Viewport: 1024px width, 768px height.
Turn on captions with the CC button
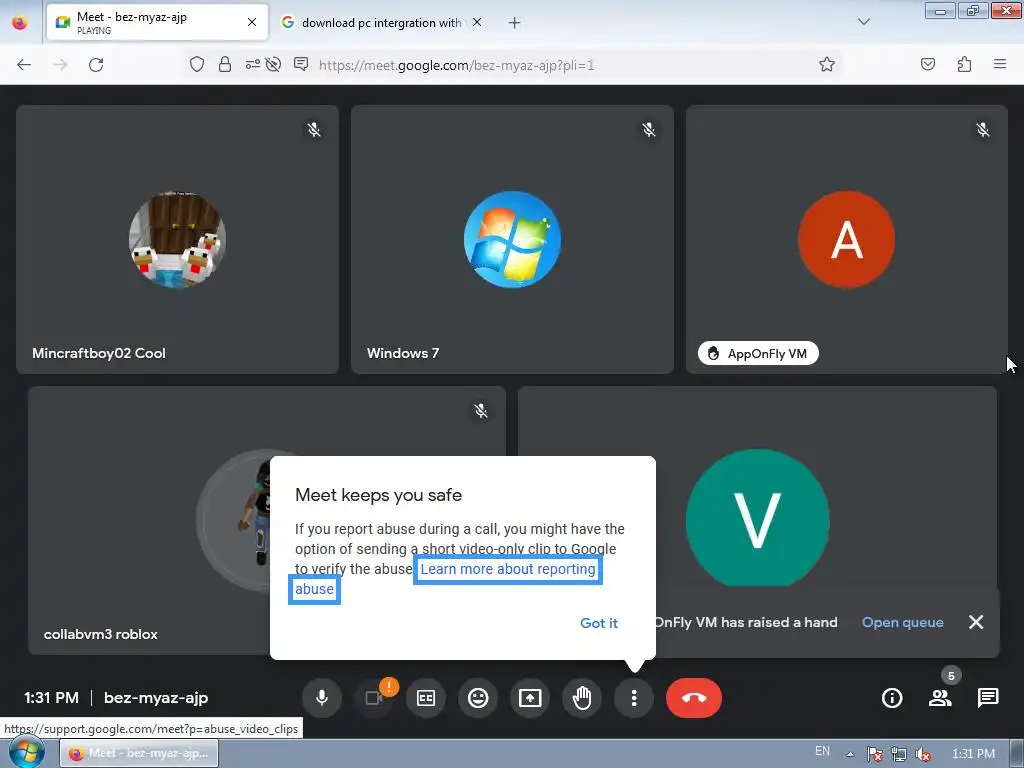coord(426,698)
